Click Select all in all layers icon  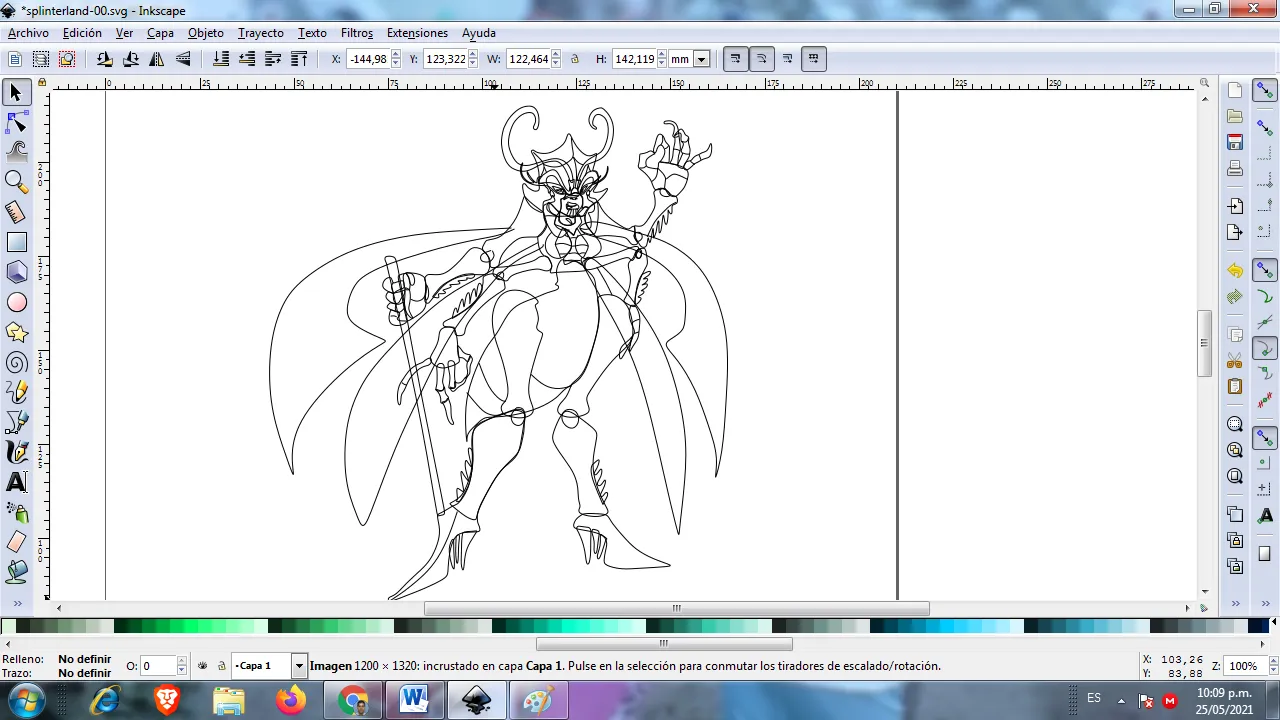(41, 59)
